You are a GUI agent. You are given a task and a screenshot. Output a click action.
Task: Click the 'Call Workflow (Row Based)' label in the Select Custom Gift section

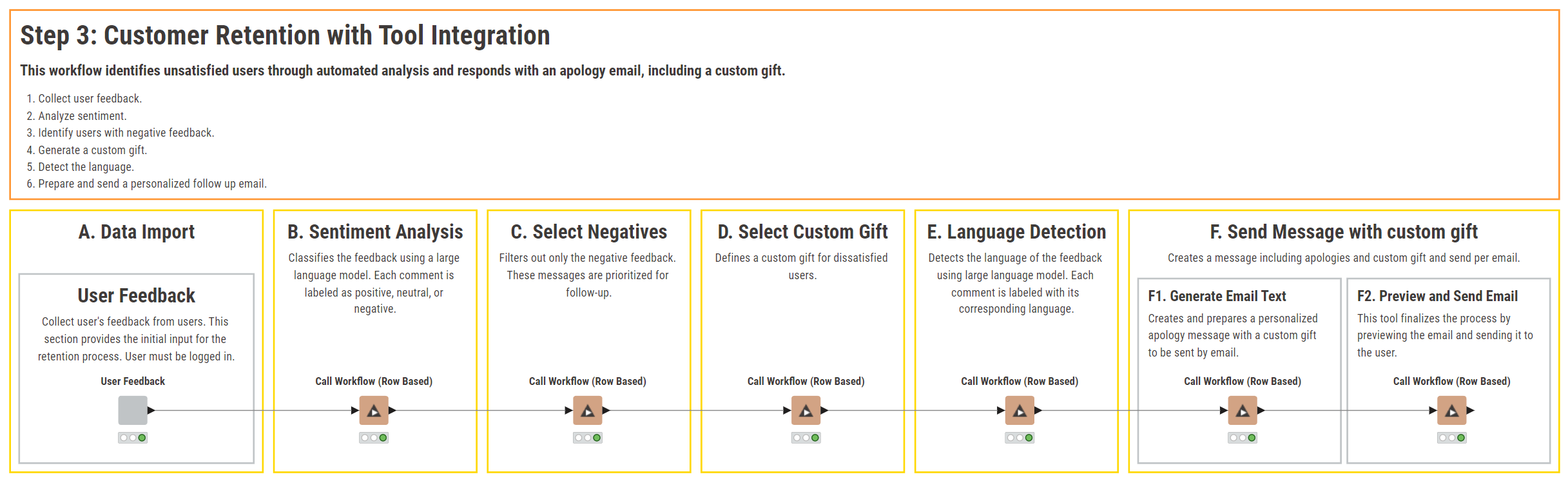pos(806,381)
